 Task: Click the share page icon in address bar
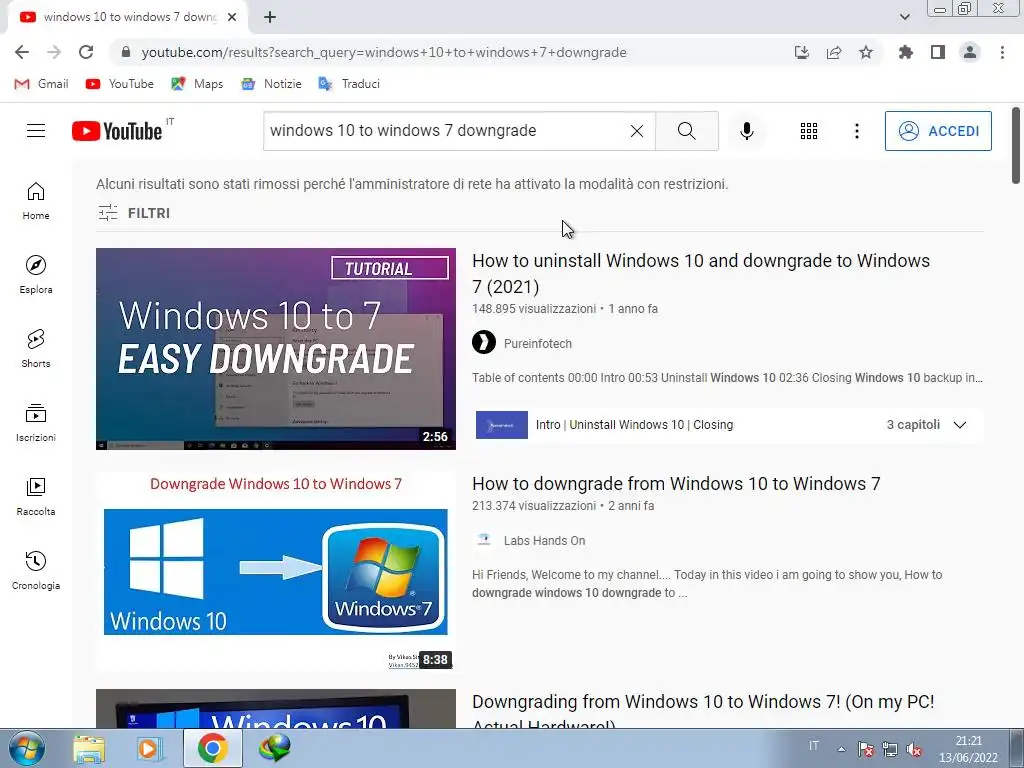(x=834, y=52)
